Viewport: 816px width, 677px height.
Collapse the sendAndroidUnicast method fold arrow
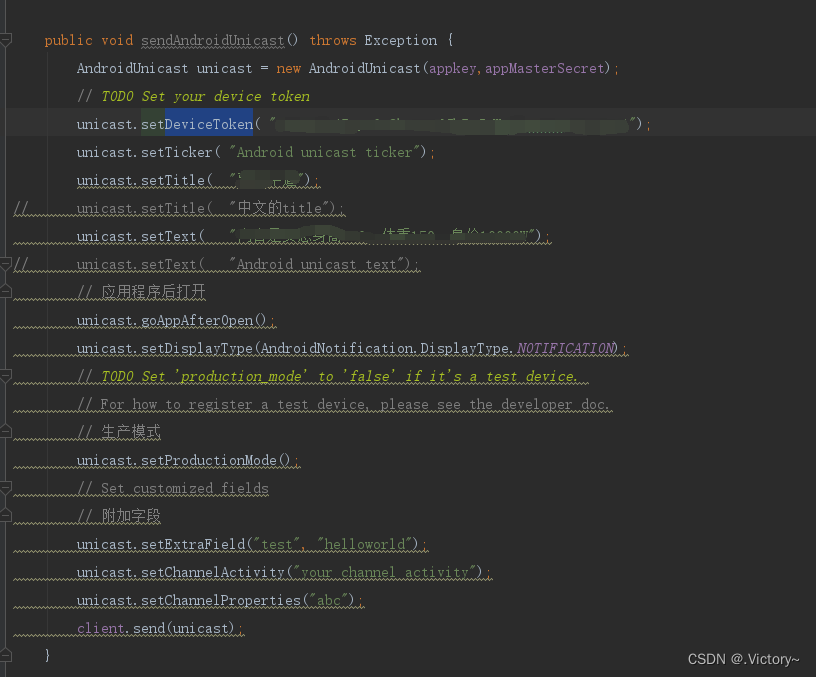click(x=8, y=40)
